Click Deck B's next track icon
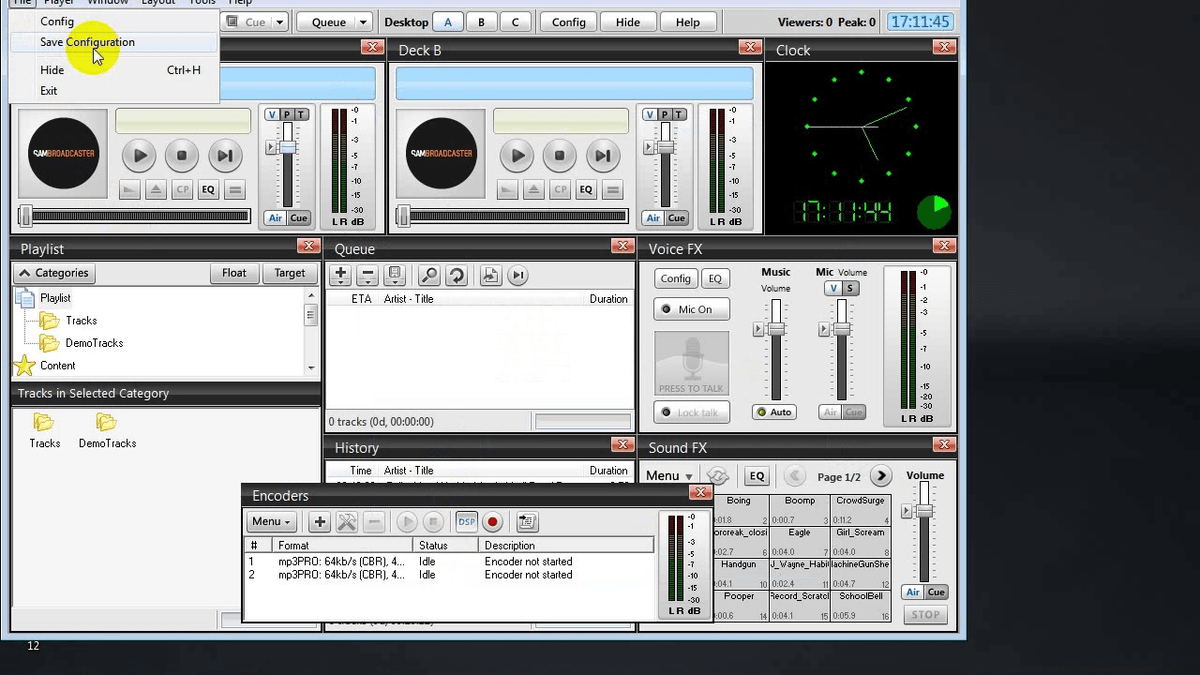Screen dimensions: 1200x675 coord(603,155)
